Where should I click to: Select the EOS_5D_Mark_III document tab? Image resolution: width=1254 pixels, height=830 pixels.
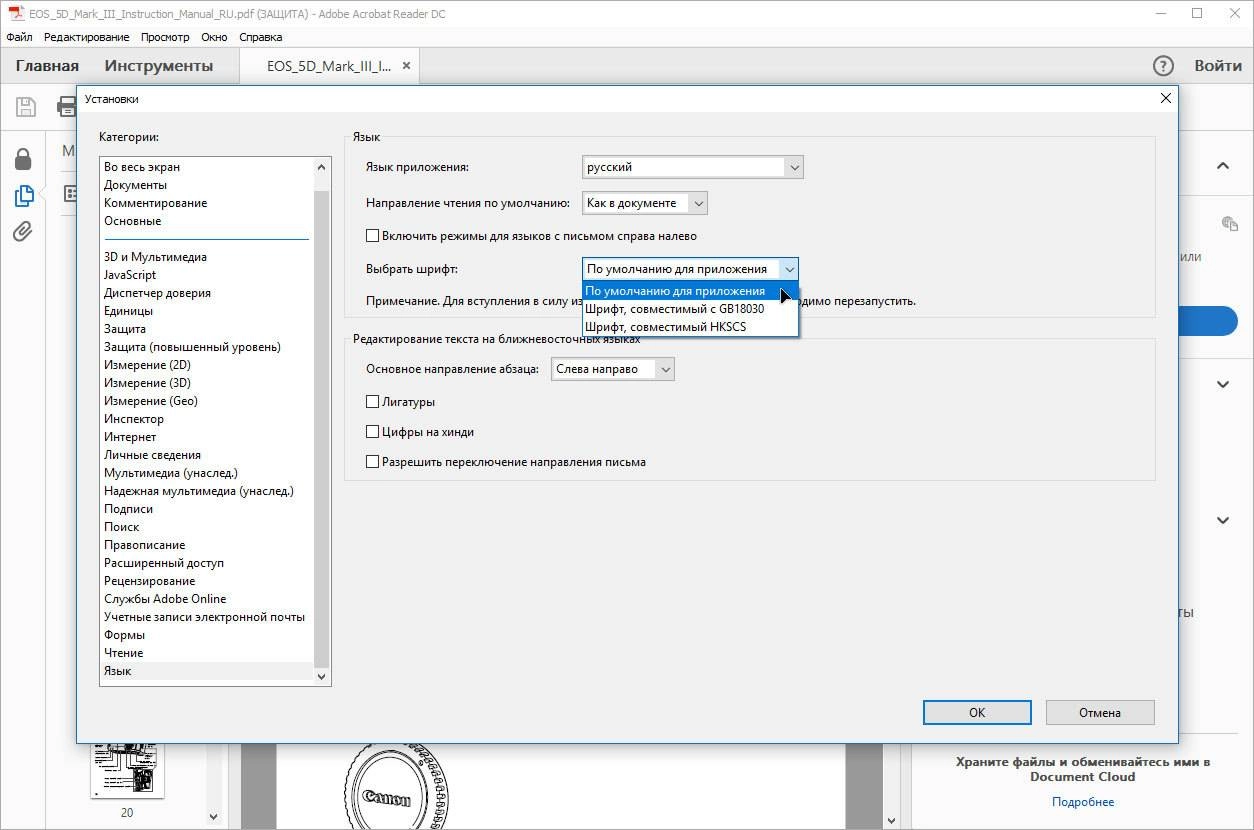coord(329,66)
